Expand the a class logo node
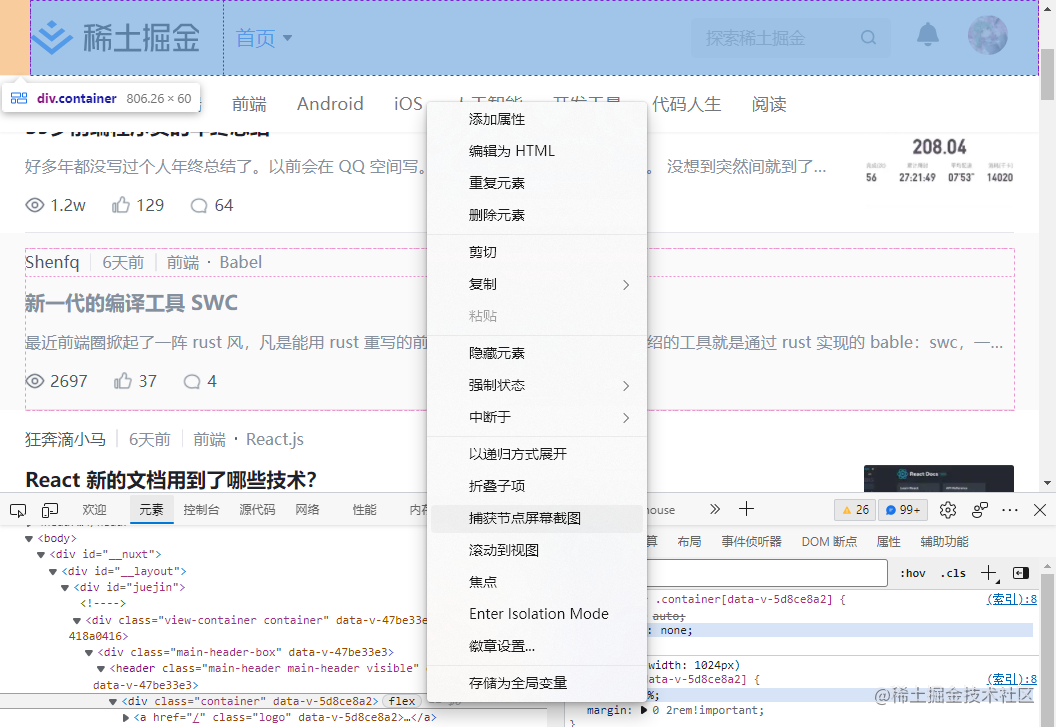The image size is (1056, 727). 125,718
